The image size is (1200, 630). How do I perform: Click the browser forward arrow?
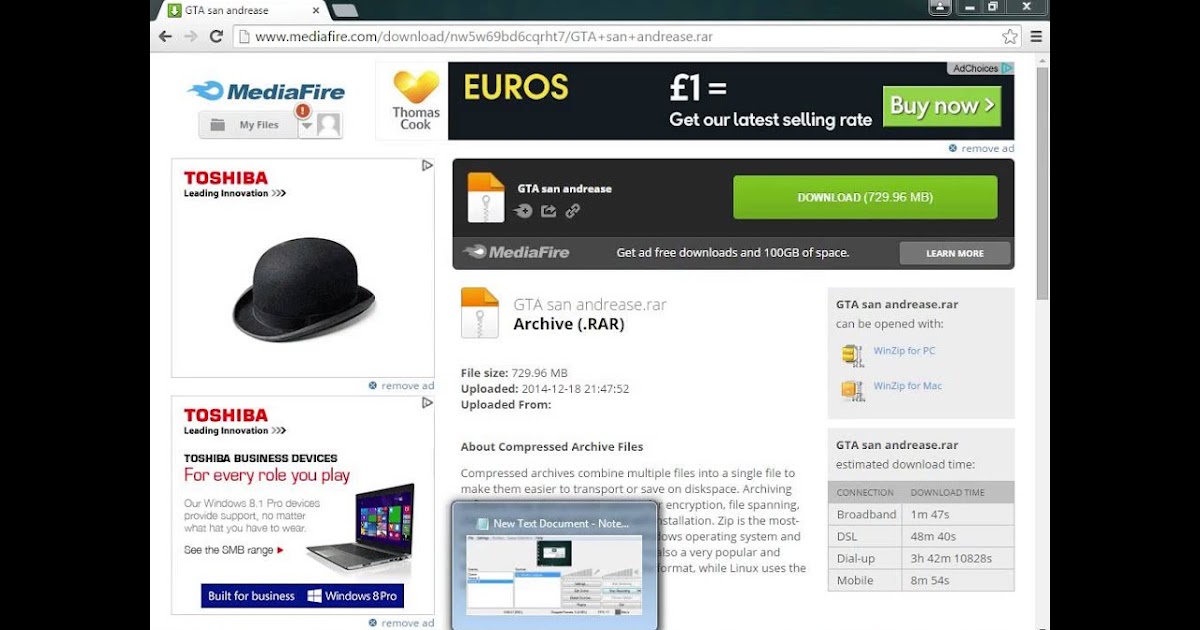click(190, 36)
